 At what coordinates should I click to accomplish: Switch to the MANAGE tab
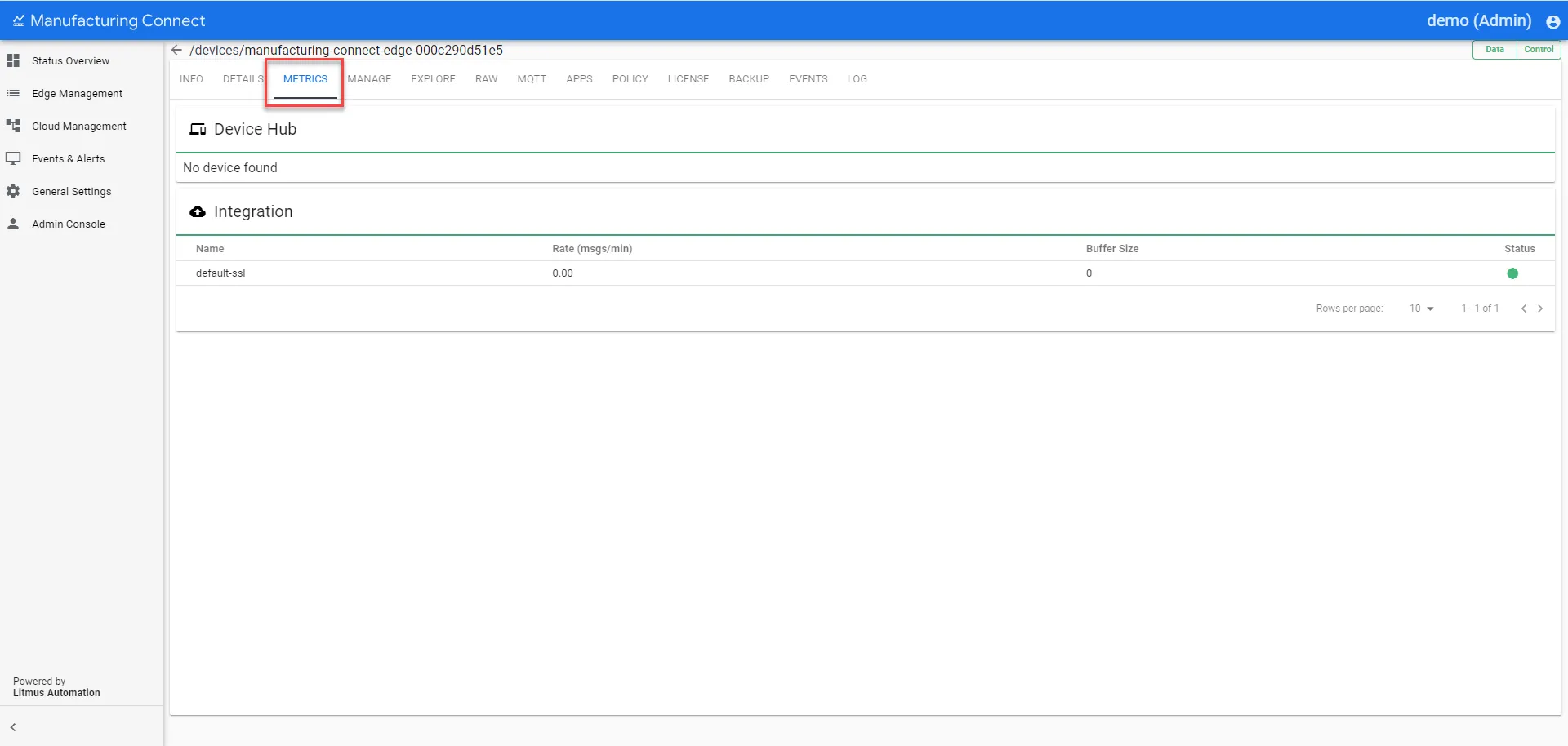pyautogui.click(x=369, y=79)
